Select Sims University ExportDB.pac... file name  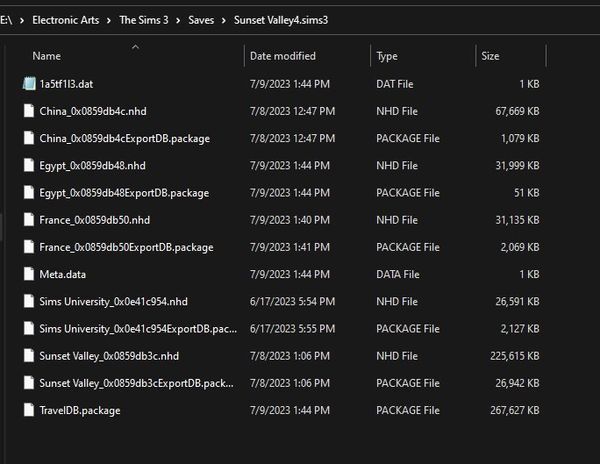pos(138,328)
